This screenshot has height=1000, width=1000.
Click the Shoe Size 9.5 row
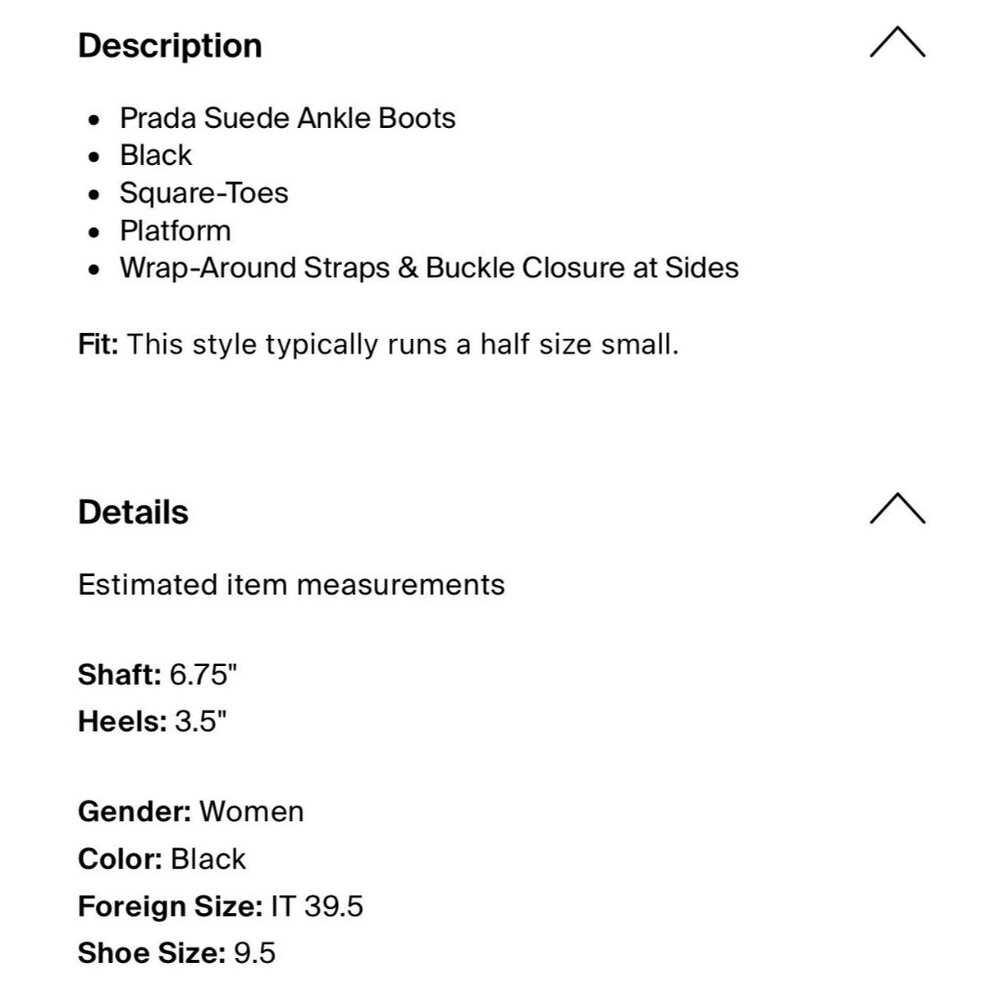point(176,954)
